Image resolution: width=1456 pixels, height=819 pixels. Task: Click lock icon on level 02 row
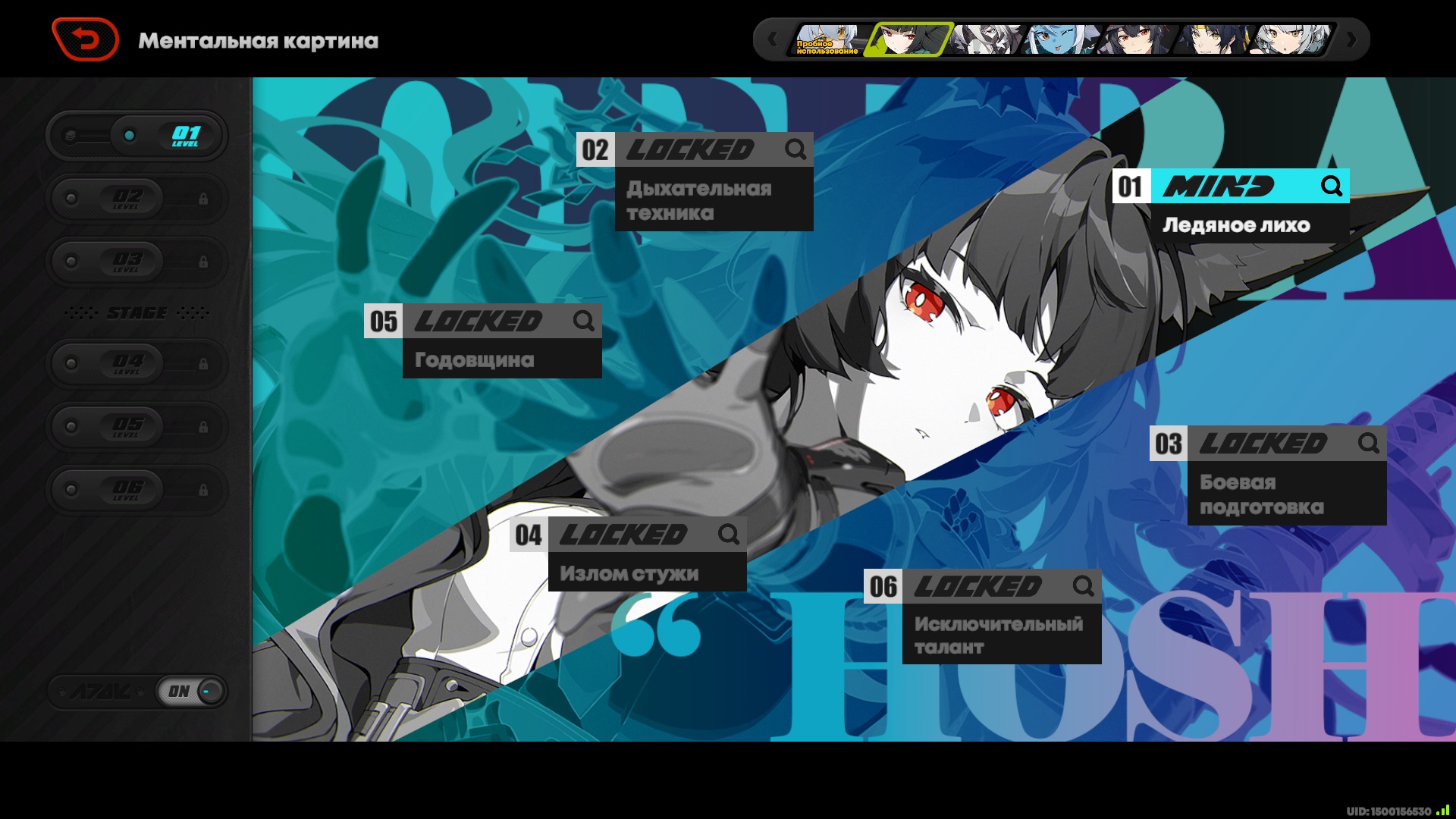[x=203, y=199]
